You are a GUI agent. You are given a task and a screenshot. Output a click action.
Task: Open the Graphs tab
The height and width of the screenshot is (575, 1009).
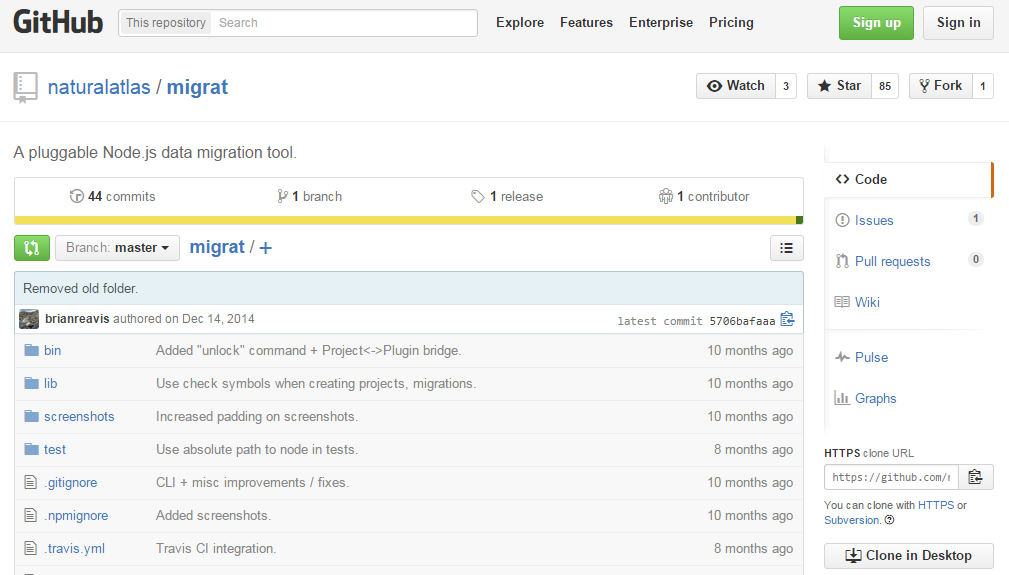pos(908,398)
